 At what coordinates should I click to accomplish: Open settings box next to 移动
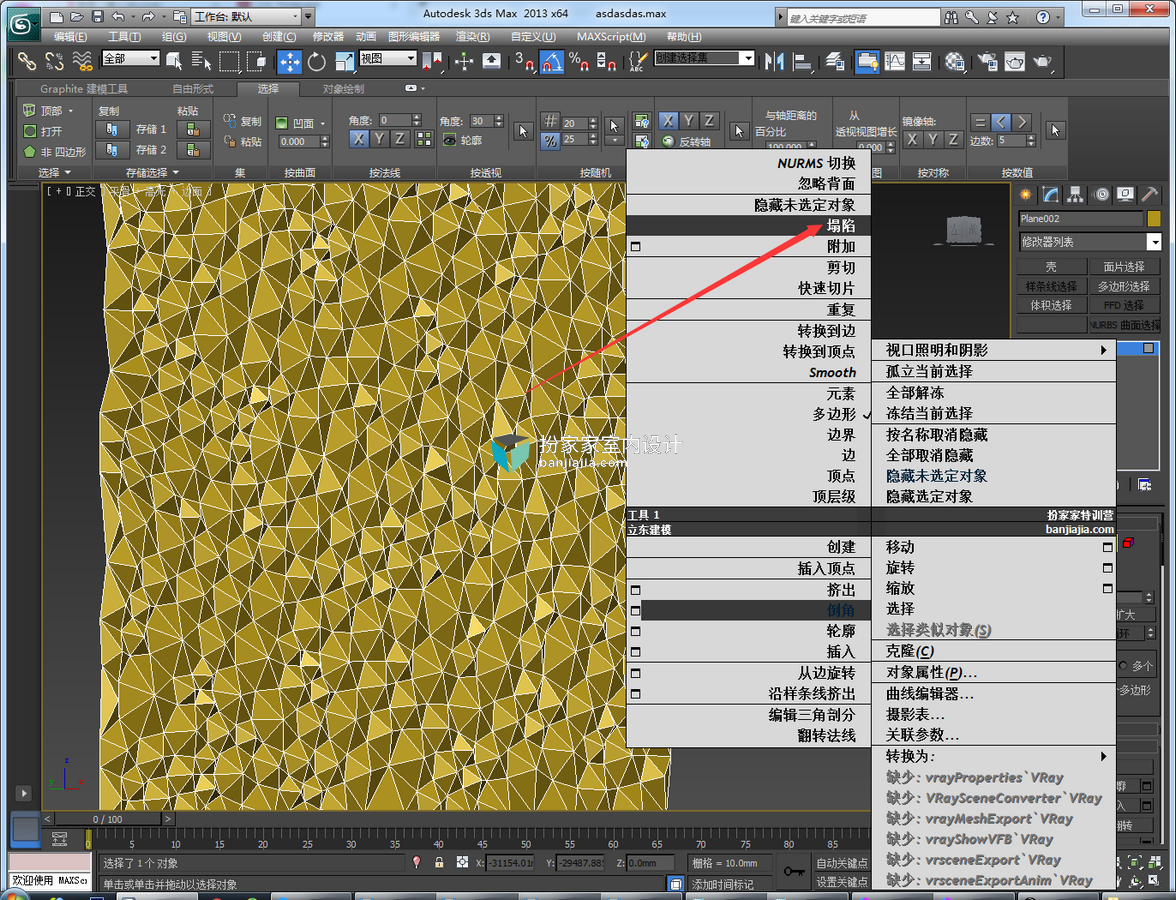pyautogui.click(x=1107, y=548)
